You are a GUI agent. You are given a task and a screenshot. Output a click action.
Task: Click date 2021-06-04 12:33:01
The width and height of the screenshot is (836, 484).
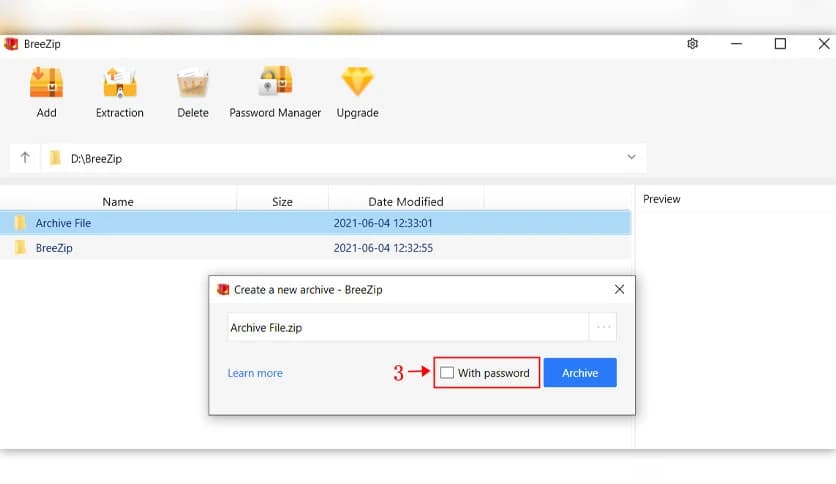[x=383, y=223]
